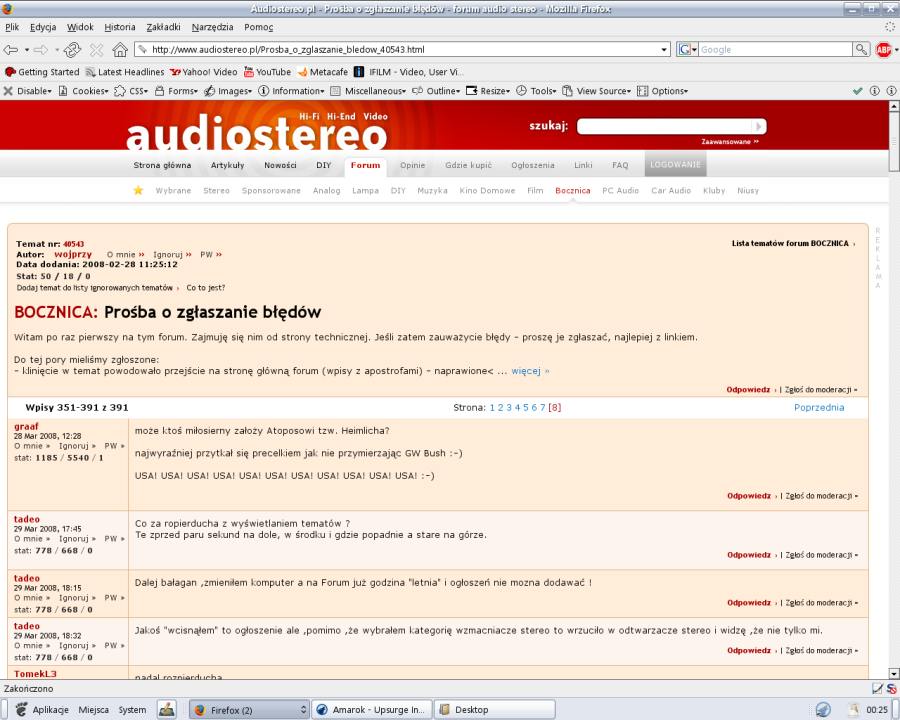The width and height of the screenshot is (900, 720).
Task: Switch to Amarok window in taskbar
Action: tap(372, 710)
